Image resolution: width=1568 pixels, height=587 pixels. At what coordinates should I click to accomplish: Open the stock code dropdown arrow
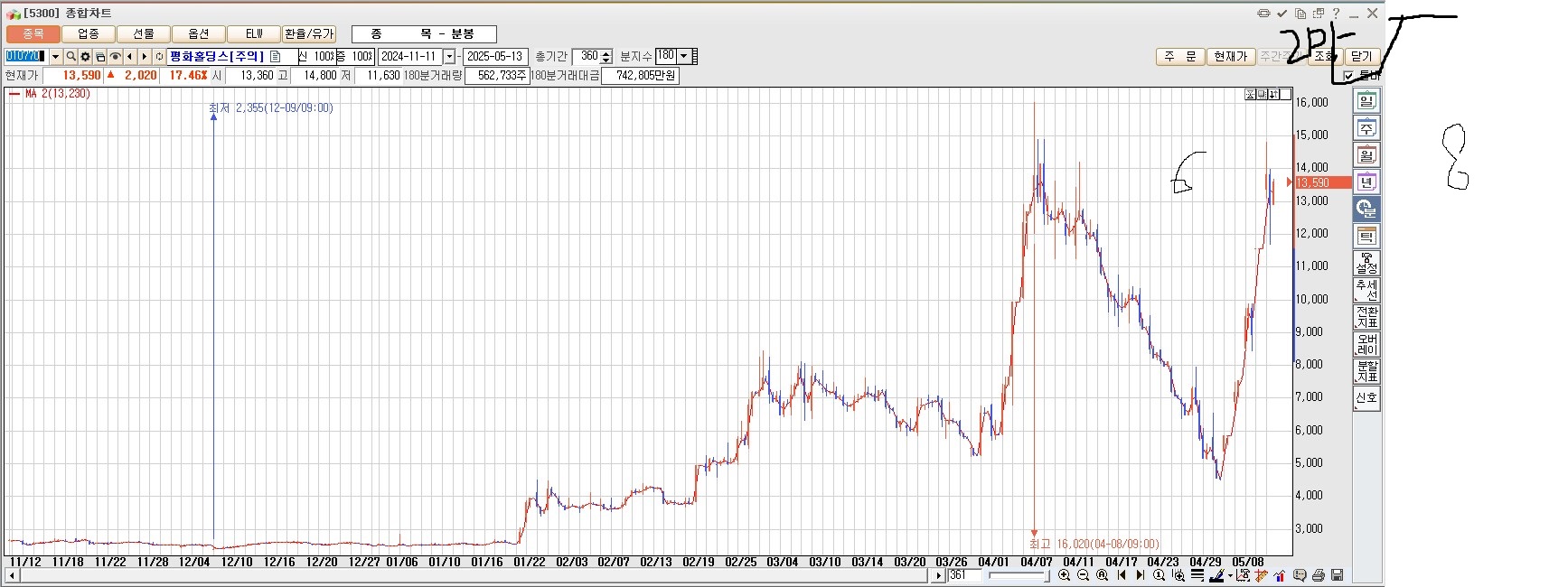coord(55,56)
